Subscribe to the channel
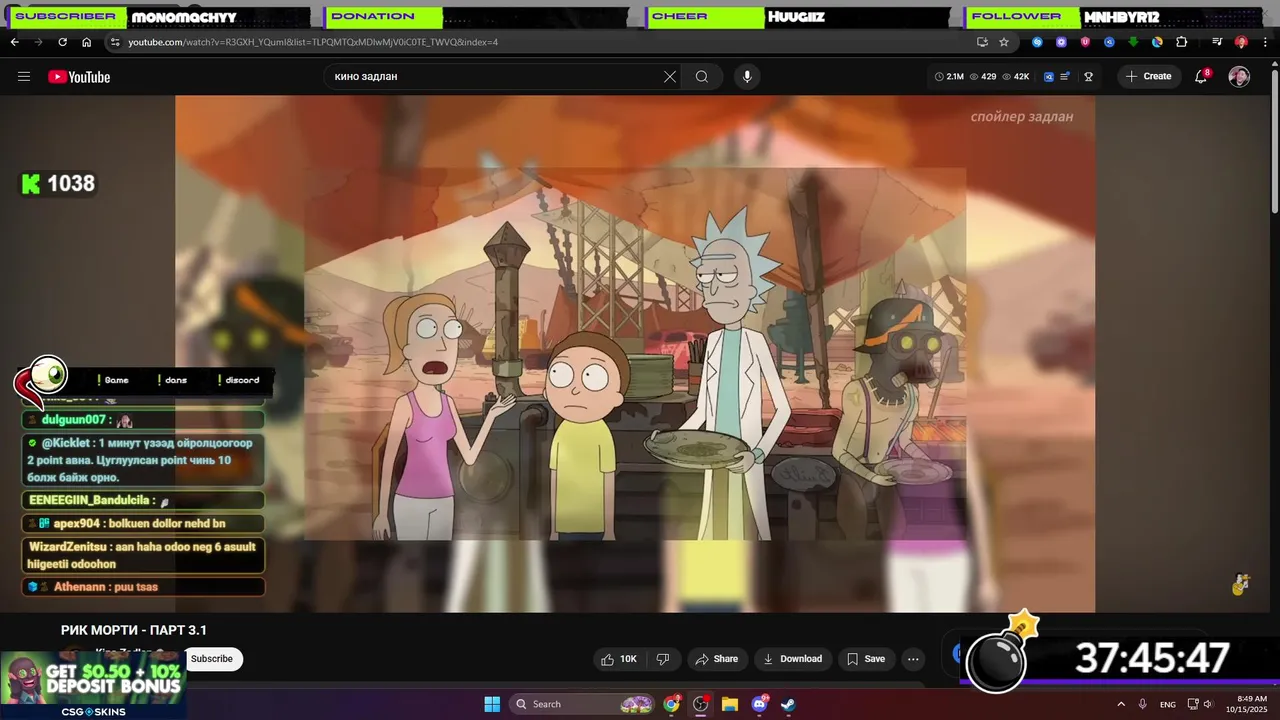The image size is (1280, 720). click(x=212, y=659)
